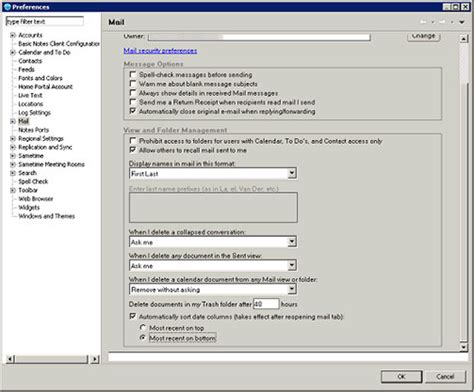Select Contacts in preferences tree
This screenshot has width=474, height=392.
coord(30,61)
